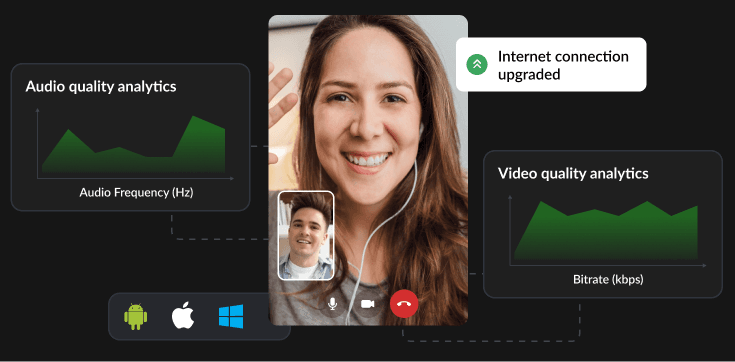This screenshot has height=362, width=735.
Task: Open the small self-view video thumbnail
Action: click(x=306, y=235)
